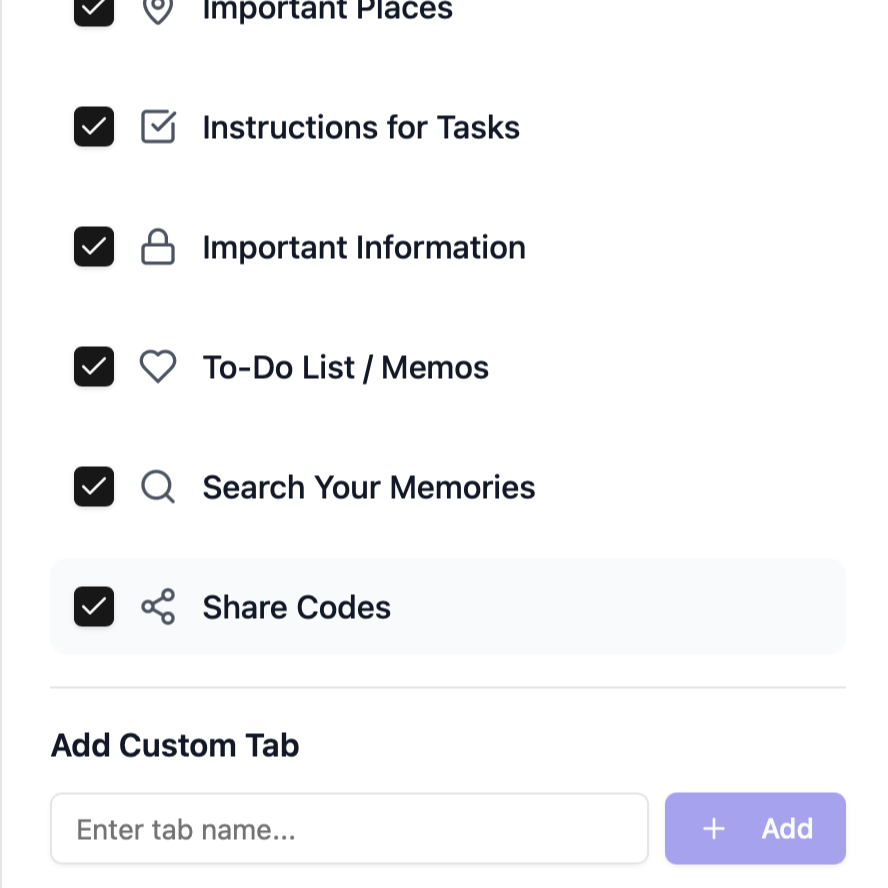Click the To-Do List / Memos label
The image size is (888, 888).
345,367
